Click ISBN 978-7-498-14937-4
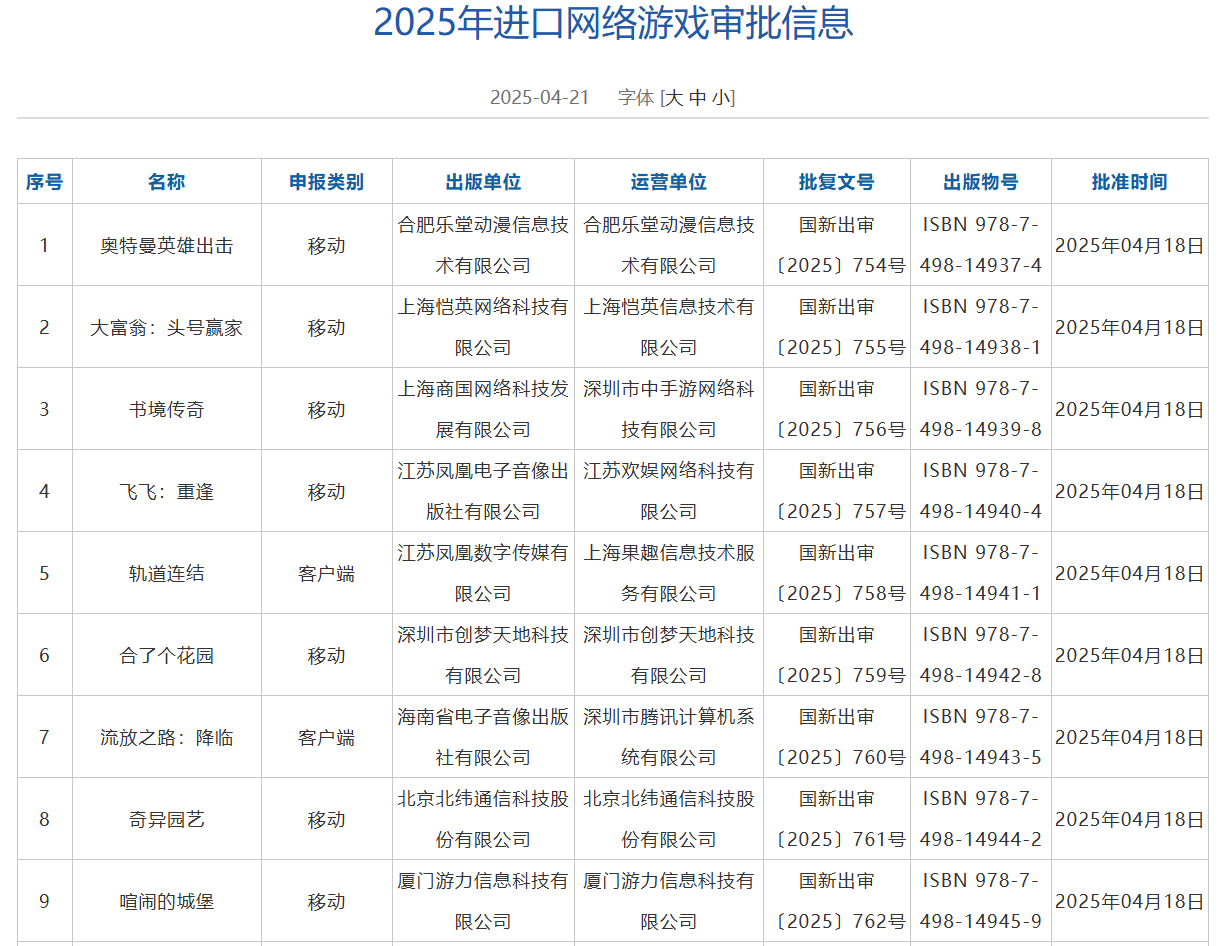The image size is (1219, 946). (981, 245)
